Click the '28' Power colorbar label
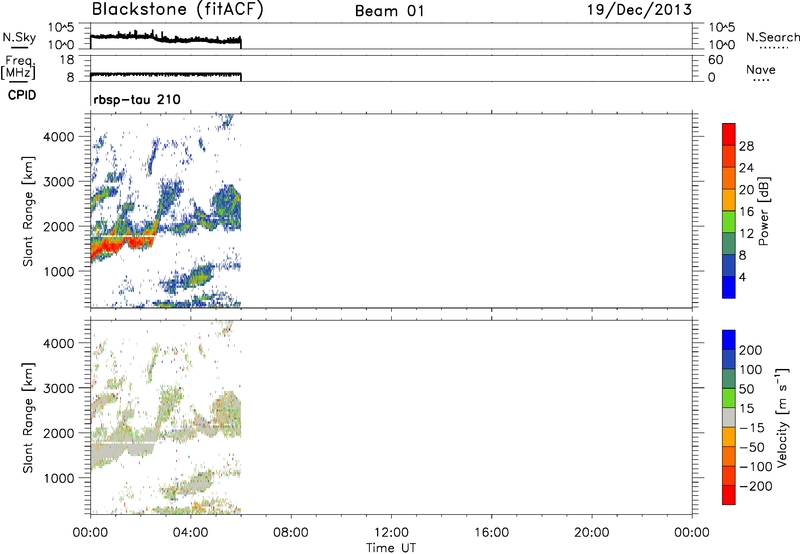Viewport: 800px width, 554px height. point(746,146)
